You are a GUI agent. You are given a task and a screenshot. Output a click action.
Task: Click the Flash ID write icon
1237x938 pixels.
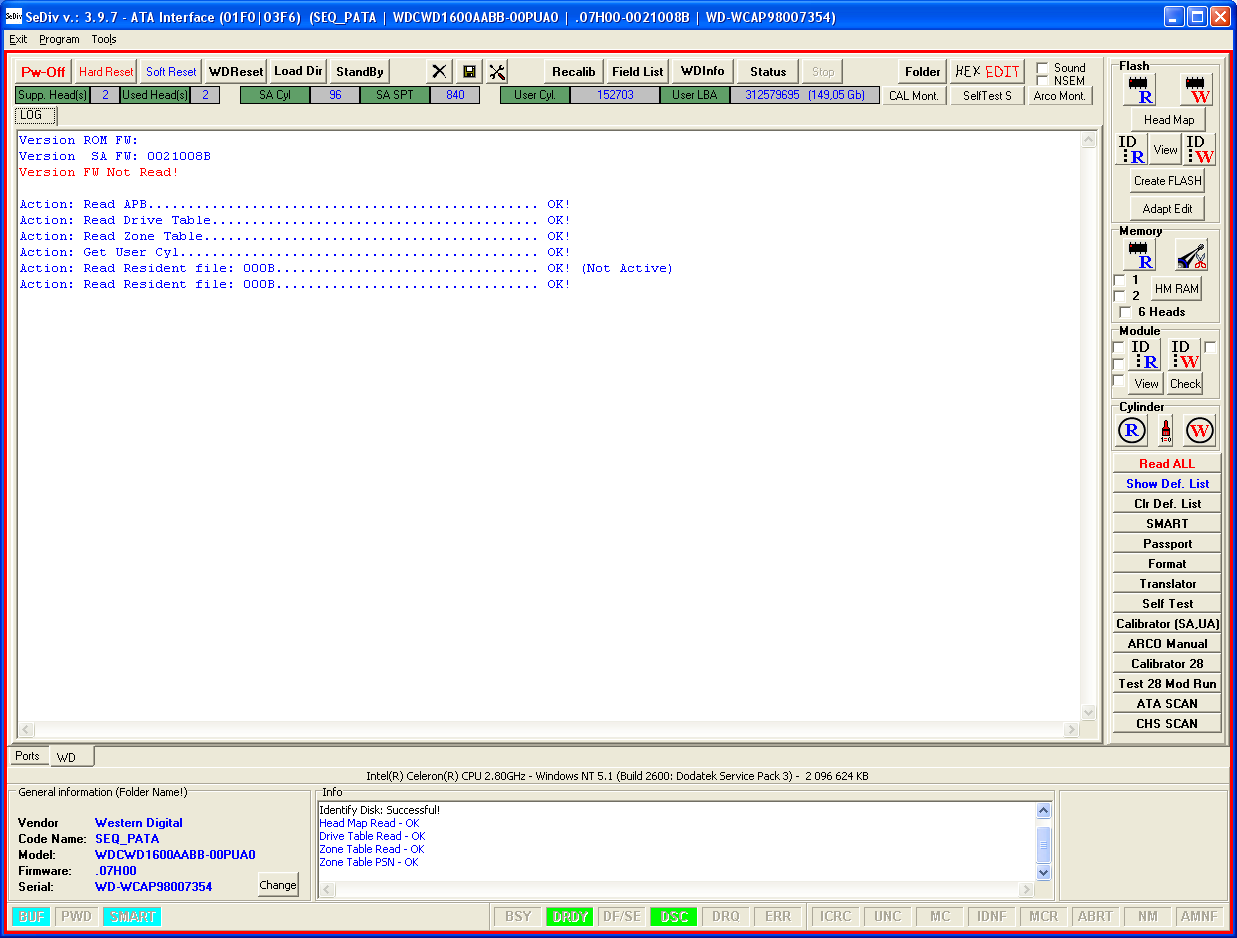tap(1200, 149)
